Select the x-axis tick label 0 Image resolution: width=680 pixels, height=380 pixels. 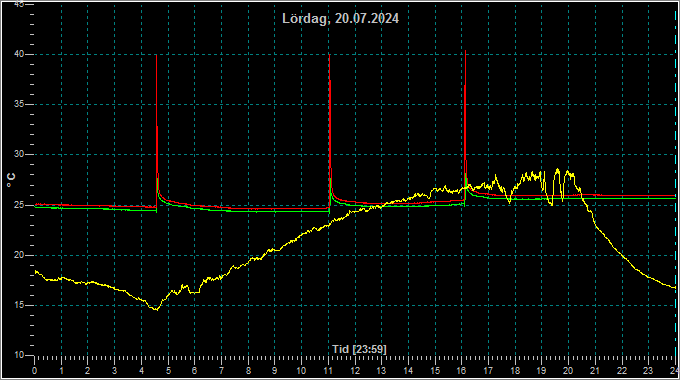coord(35,371)
